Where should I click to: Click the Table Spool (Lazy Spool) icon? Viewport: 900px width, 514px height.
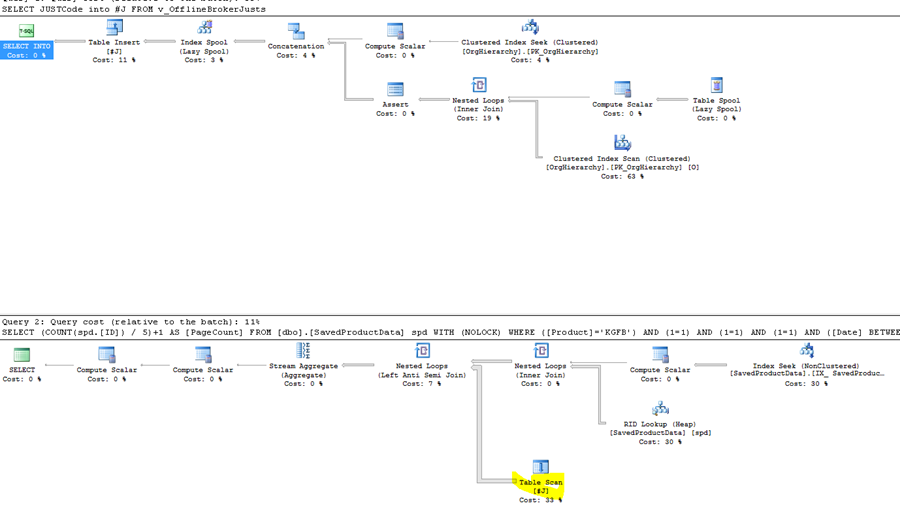point(716,85)
